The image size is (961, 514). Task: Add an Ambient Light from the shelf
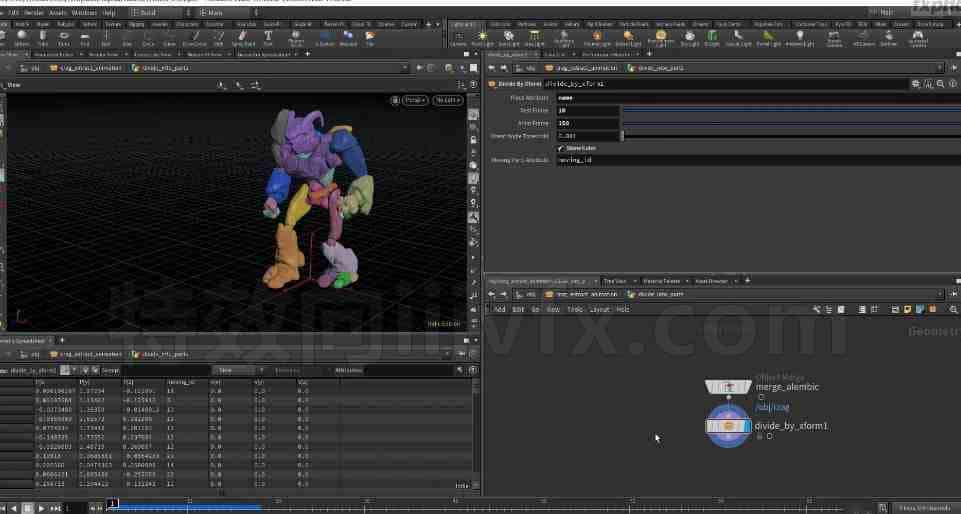click(799, 39)
